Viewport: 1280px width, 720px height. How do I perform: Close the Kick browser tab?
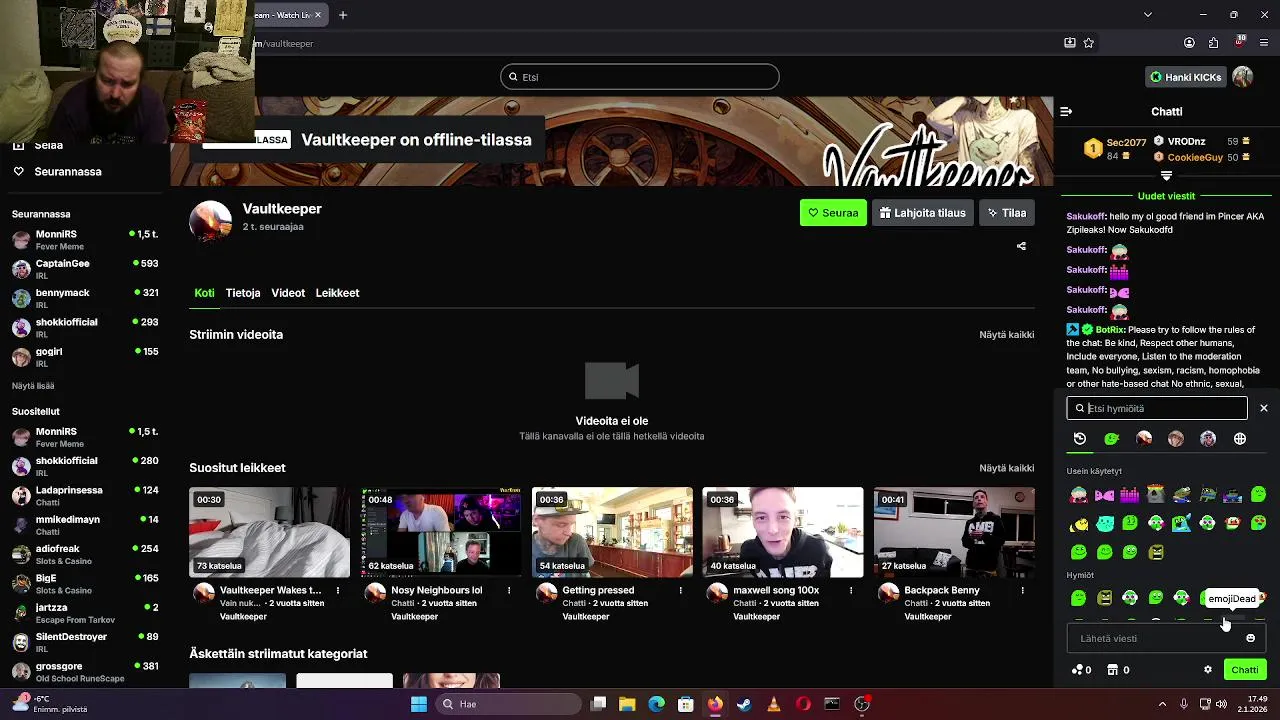(x=319, y=15)
